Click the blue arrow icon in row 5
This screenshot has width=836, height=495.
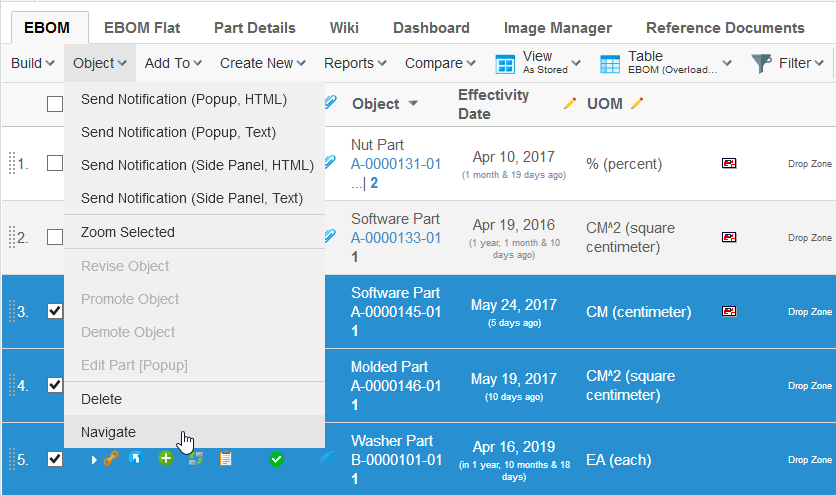tap(138, 459)
